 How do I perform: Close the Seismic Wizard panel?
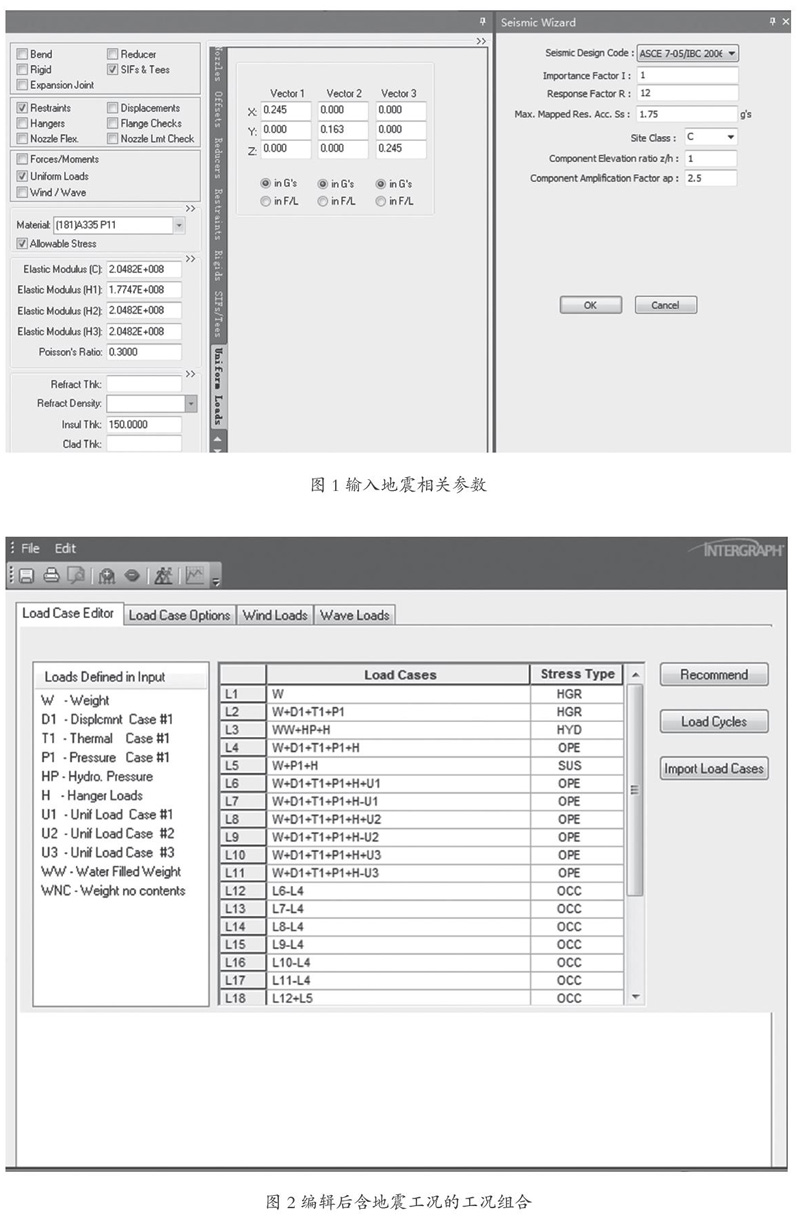coord(785,22)
